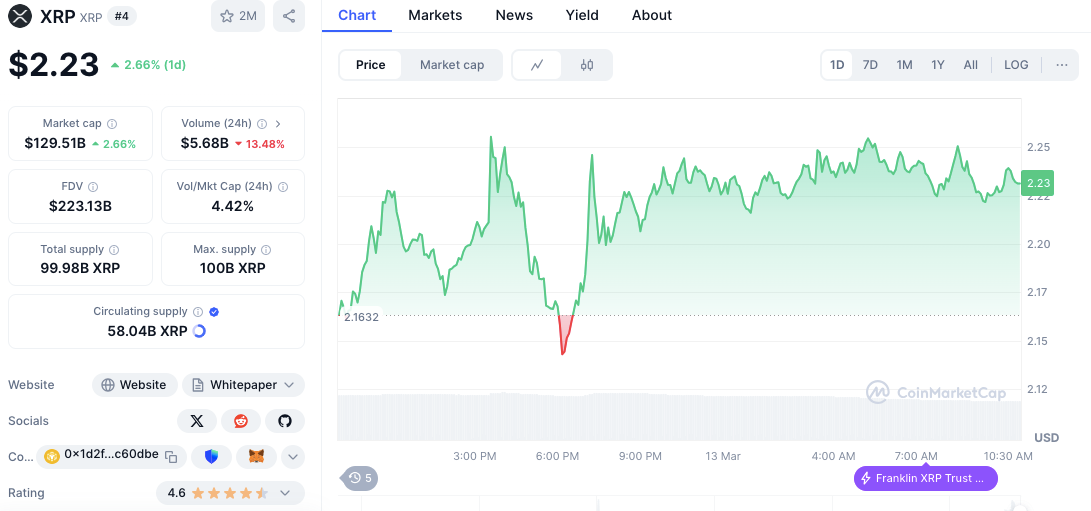Open the Website link
The width and height of the screenshot is (1091, 511).
[134, 385]
